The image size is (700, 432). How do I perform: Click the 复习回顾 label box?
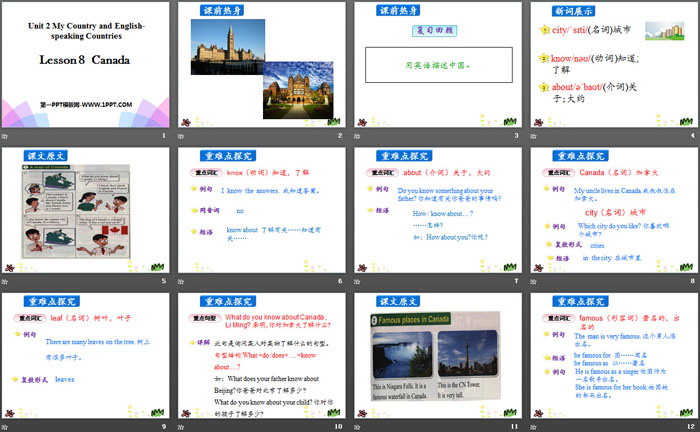pyautogui.click(x=434, y=31)
